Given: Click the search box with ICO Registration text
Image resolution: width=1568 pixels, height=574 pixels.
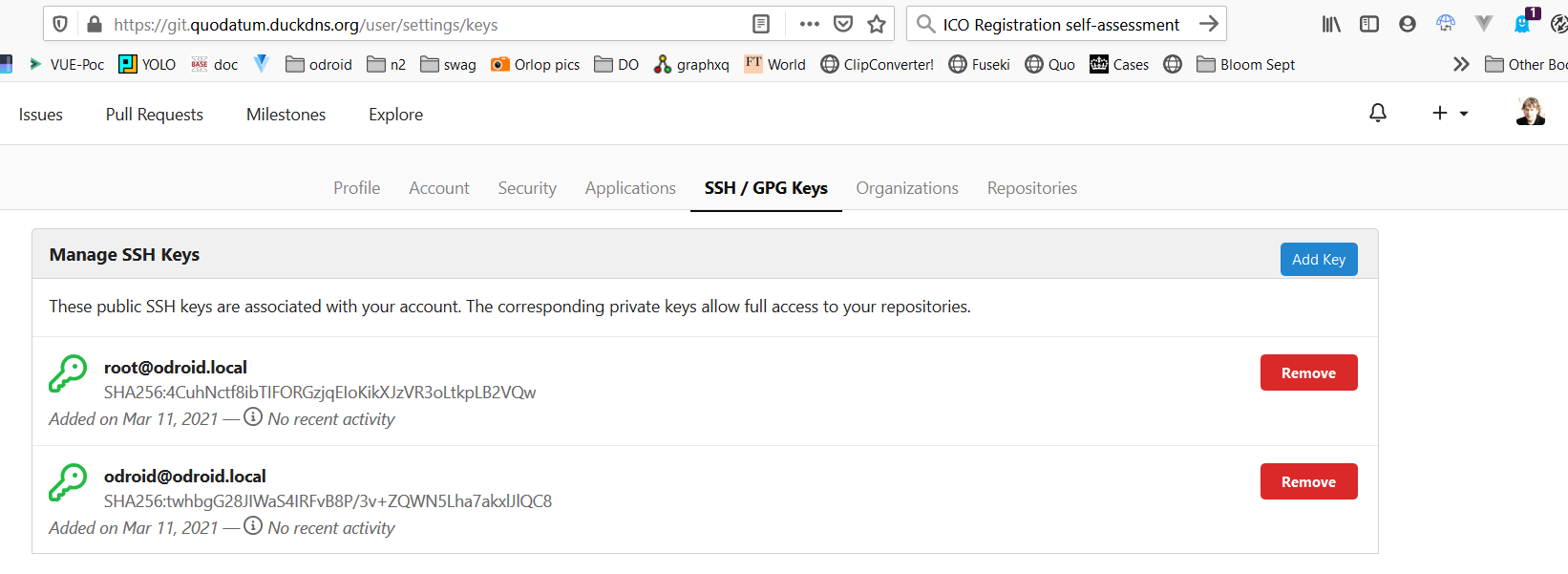Looking at the screenshot, I should (x=1060, y=25).
